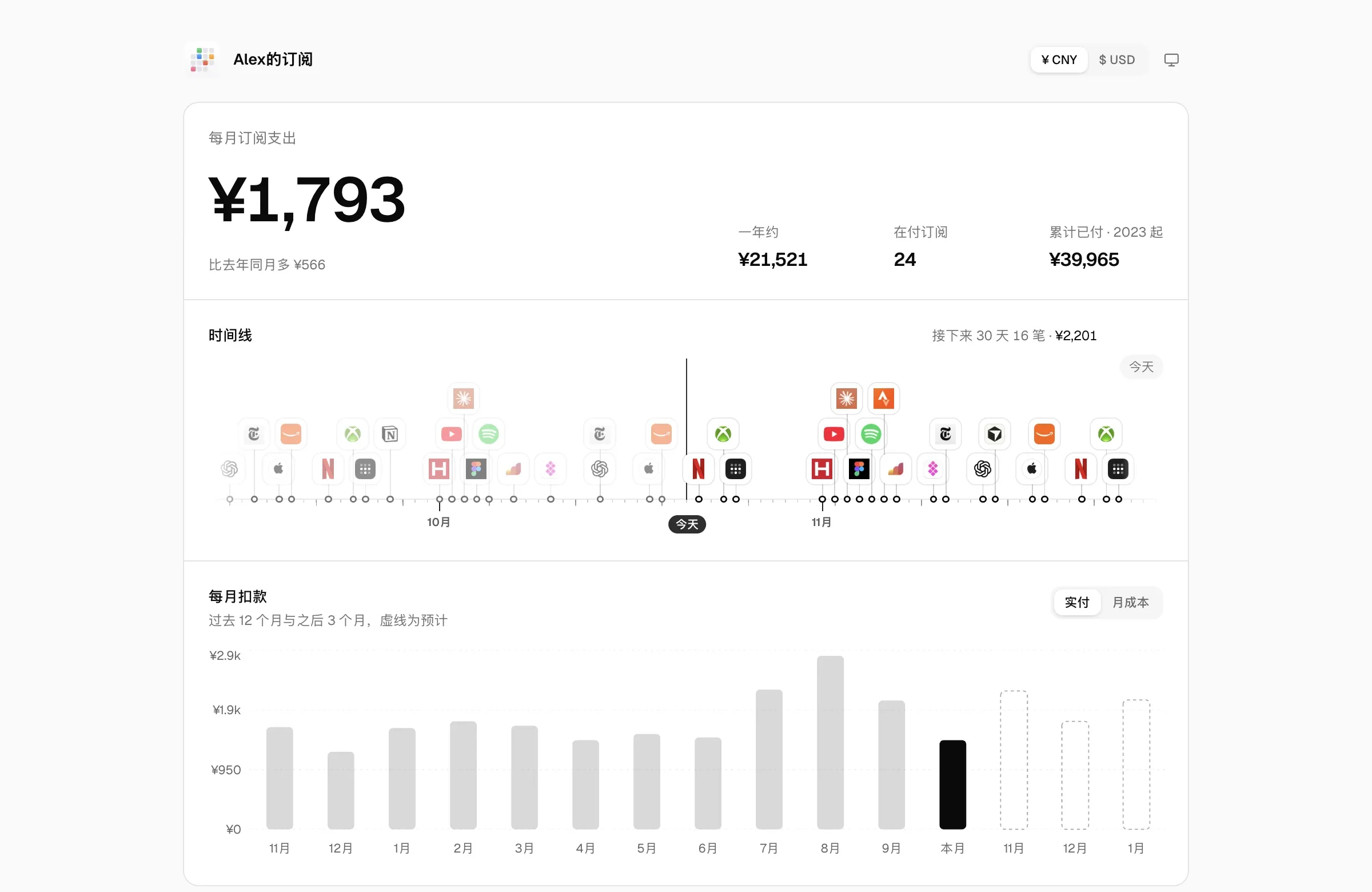Click the 5月 bar in the chart
Viewport: 1372px width, 892px height.
pyautogui.click(x=647, y=781)
